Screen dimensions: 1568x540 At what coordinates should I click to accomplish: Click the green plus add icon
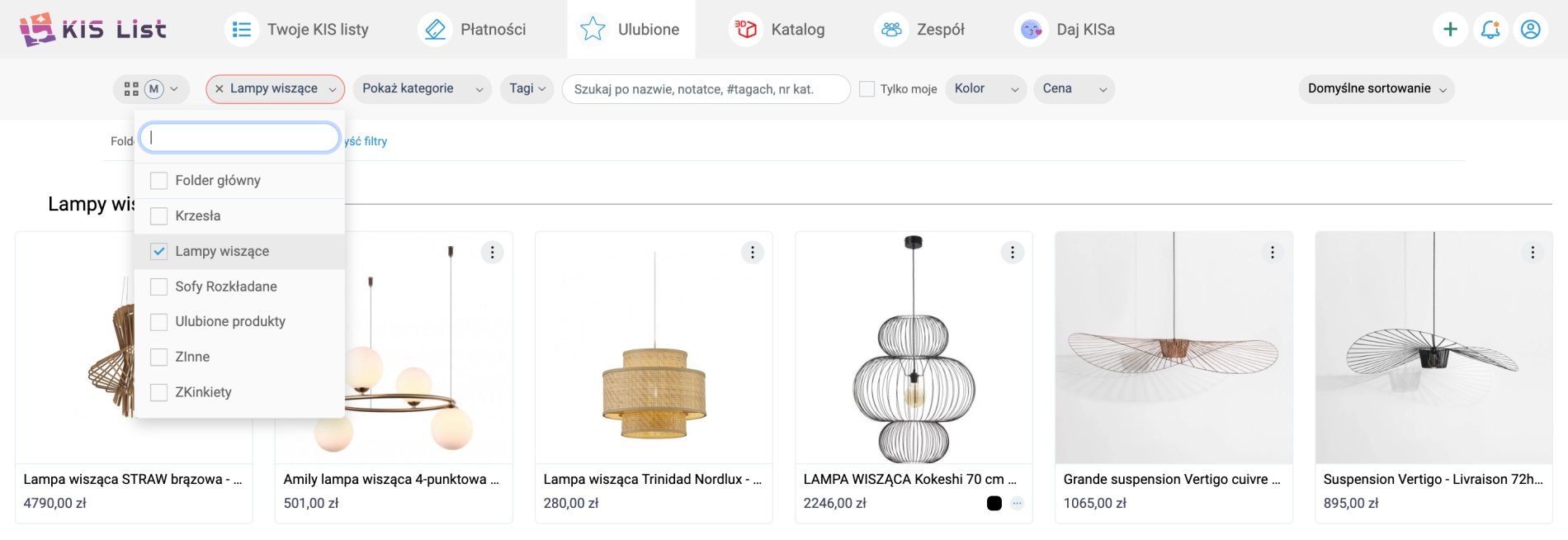(1450, 30)
